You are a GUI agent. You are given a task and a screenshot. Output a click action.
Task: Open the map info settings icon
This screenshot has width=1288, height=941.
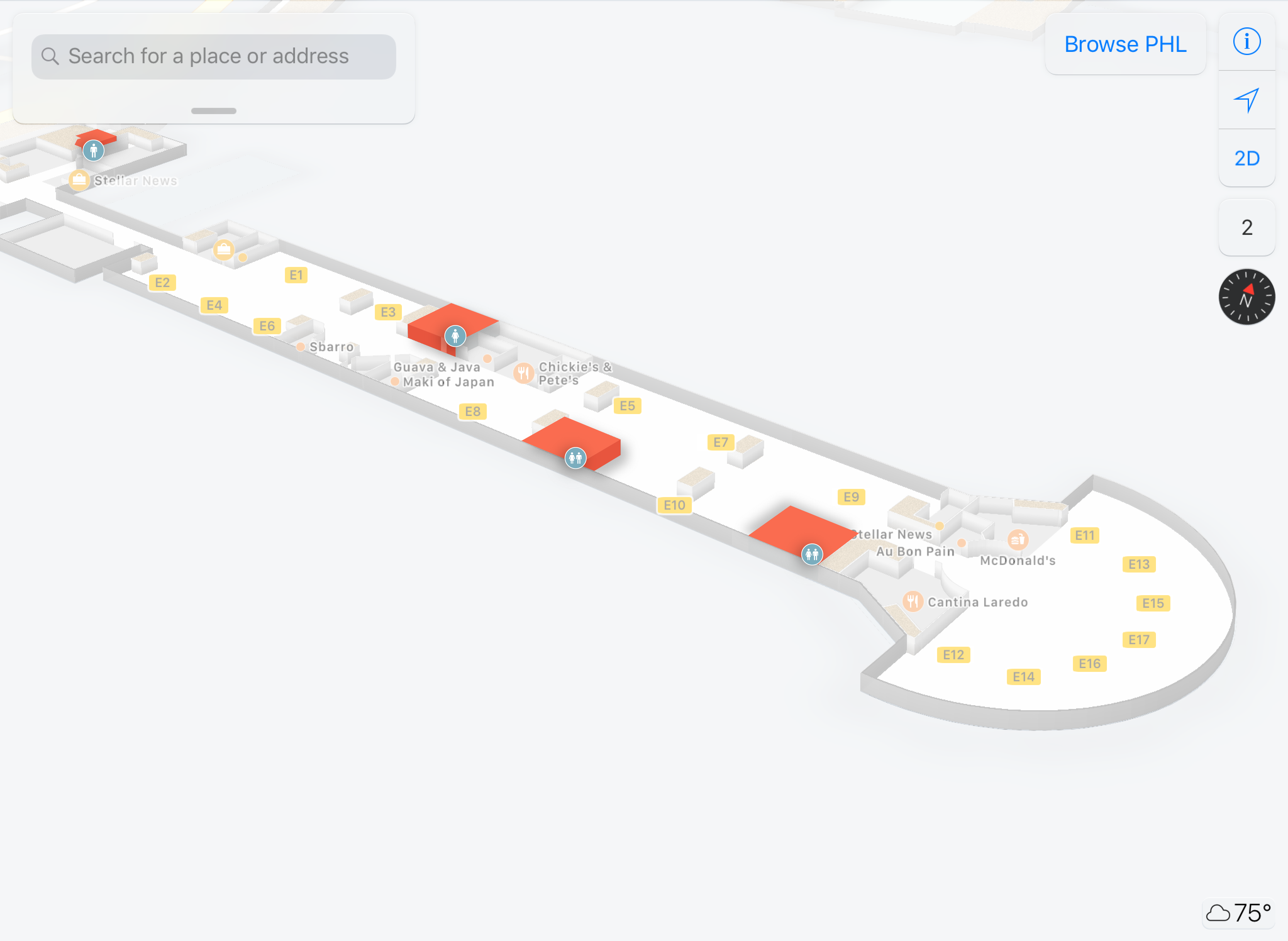coord(1246,42)
